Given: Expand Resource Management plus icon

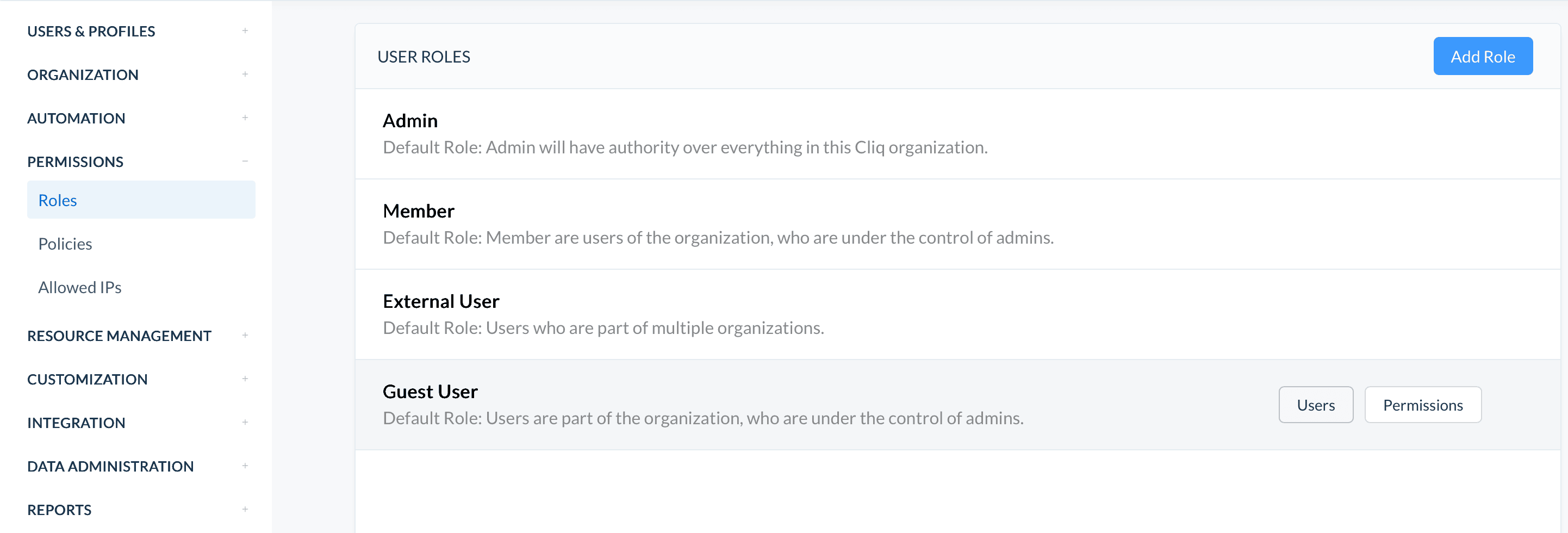Looking at the screenshot, I should pyautogui.click(x=245, y=335).
